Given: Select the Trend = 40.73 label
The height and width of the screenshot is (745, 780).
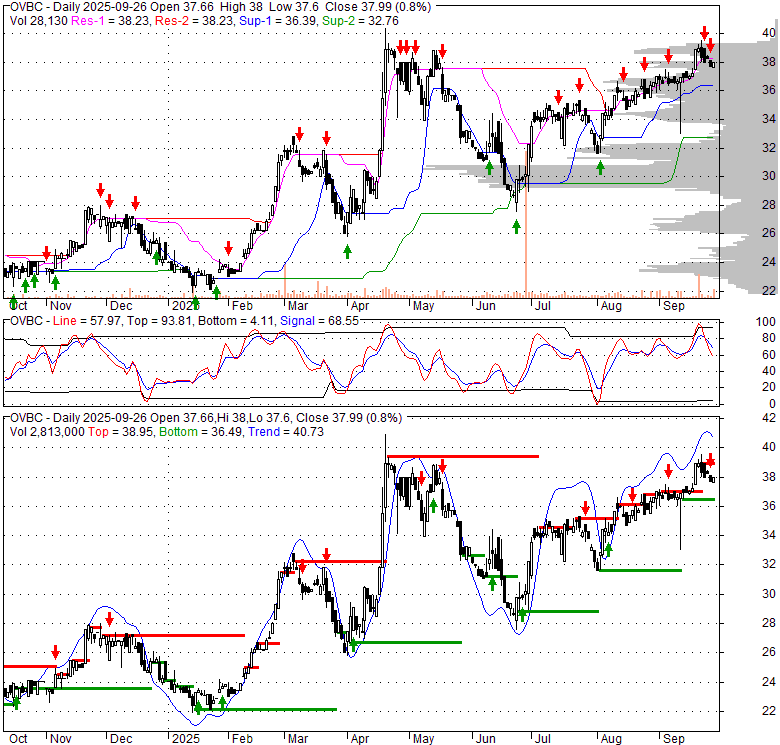Looking at the screenshot, I should pyautogui.click(x=286, y=432).
